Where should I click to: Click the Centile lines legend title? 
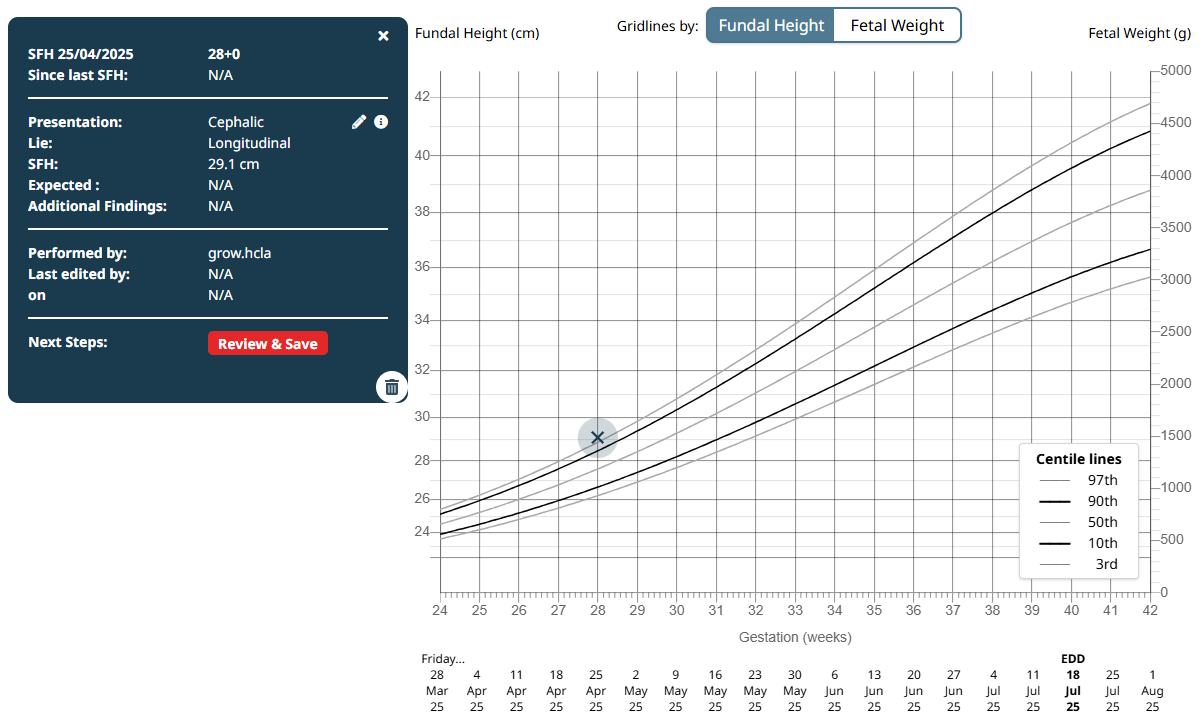tap(1078, 459)
